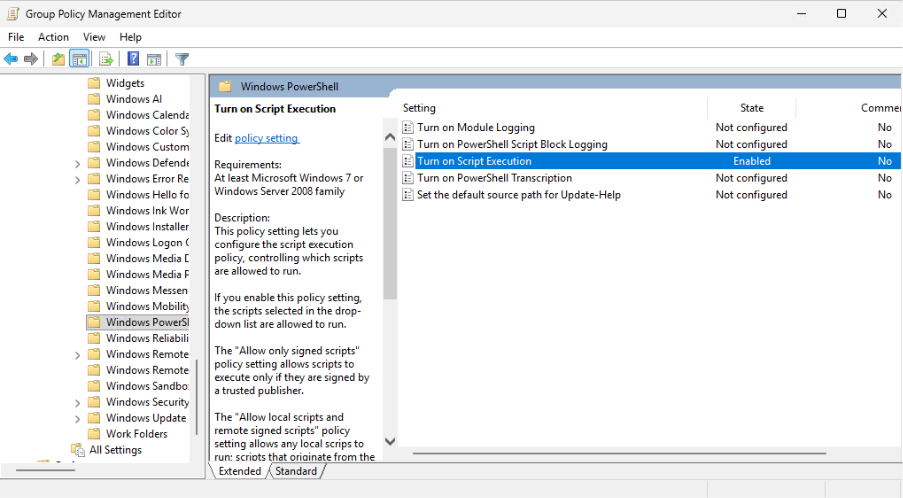This screenshot has width=903, height=498.
Task: Switch to the Standard tab
Action: [x=296, y=471]
